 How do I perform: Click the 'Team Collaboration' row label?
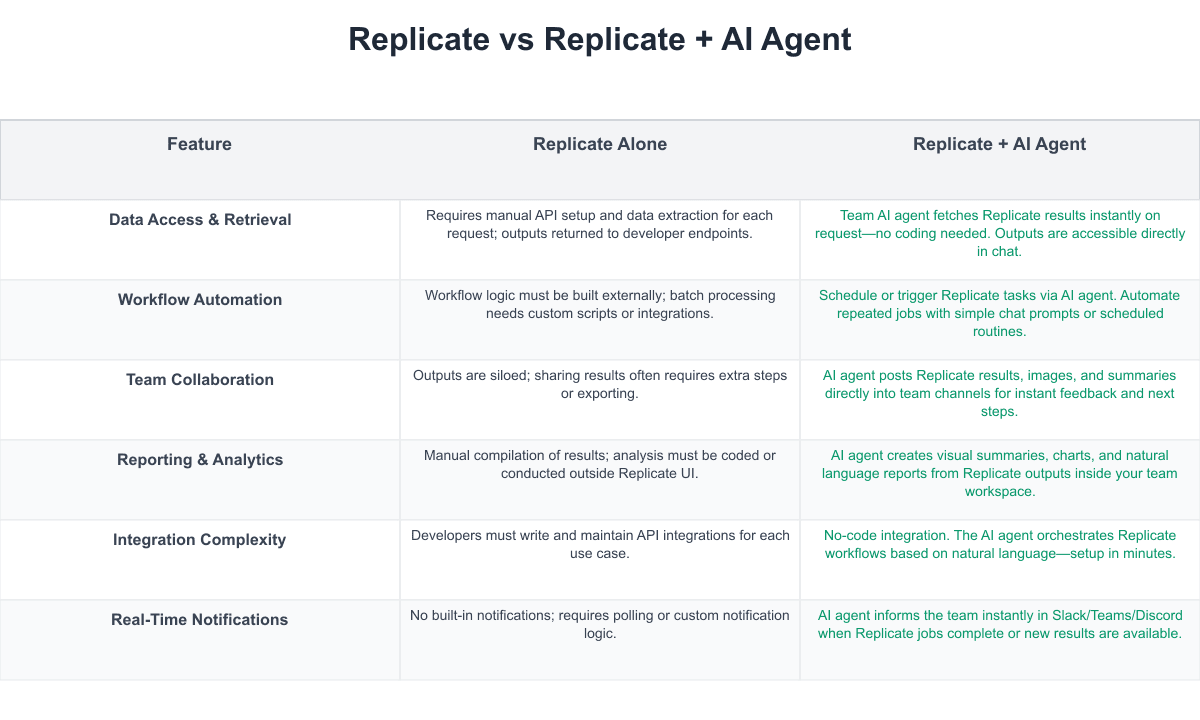point(200,380)
